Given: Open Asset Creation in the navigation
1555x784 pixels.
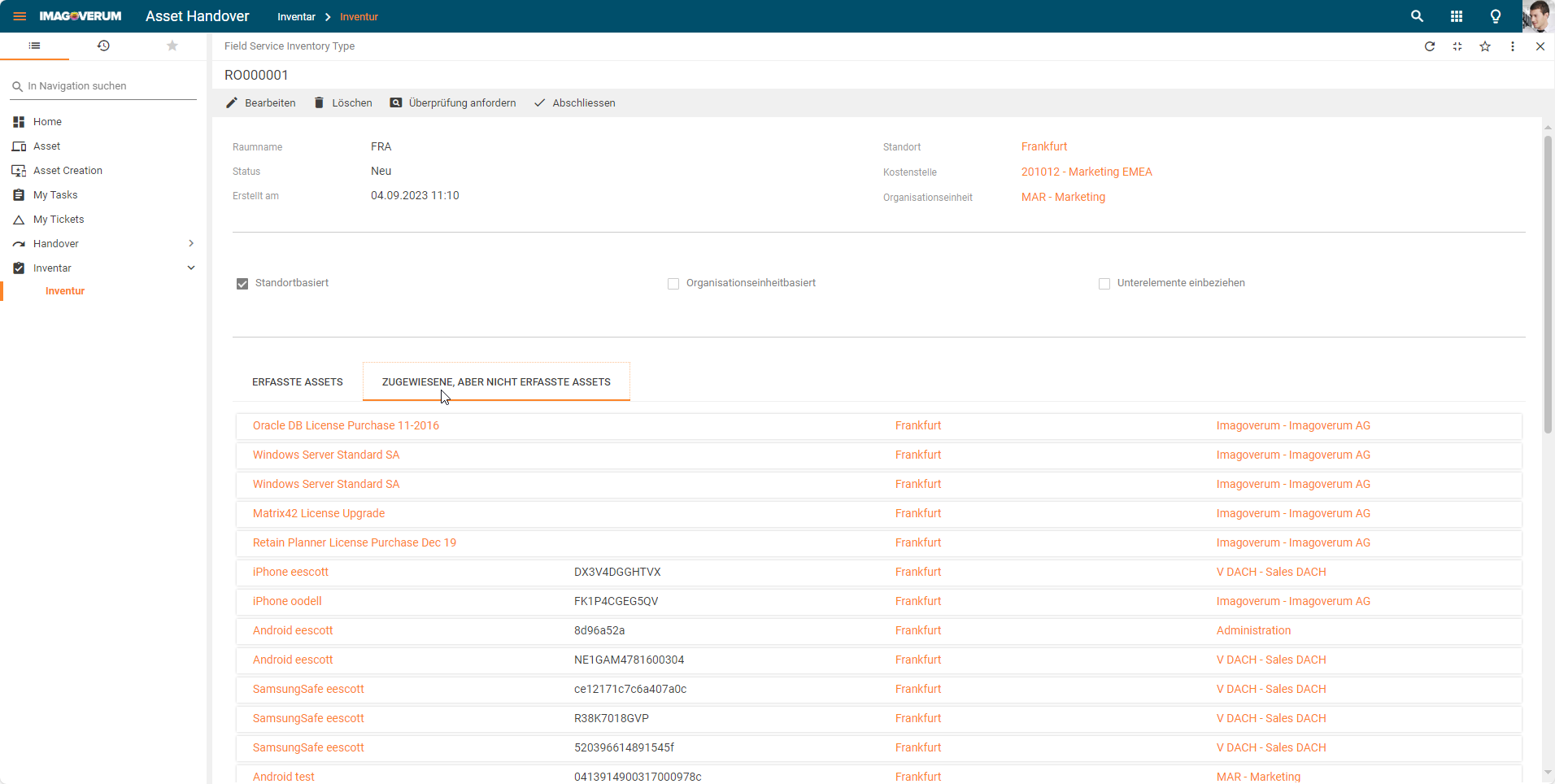Looking at the screenshot, I should coord(68,171).
